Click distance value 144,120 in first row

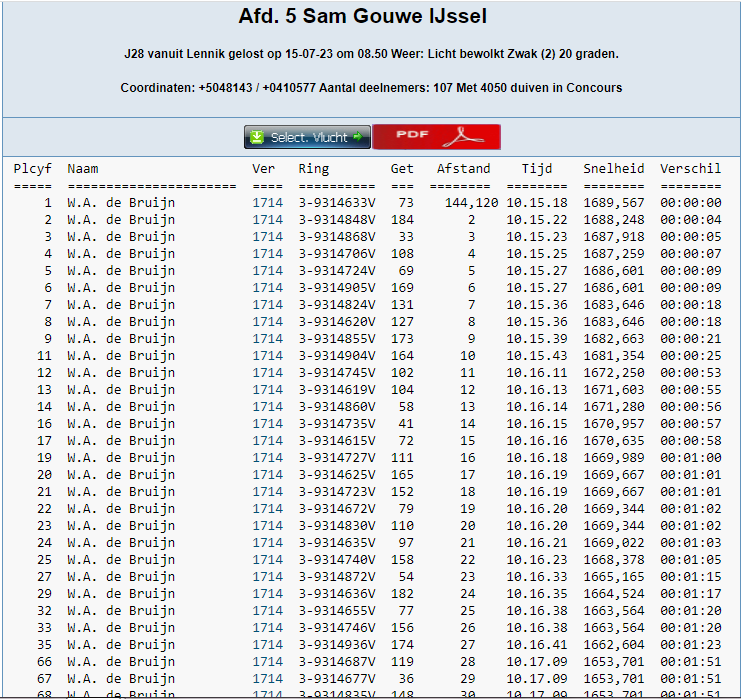point(472,203)
